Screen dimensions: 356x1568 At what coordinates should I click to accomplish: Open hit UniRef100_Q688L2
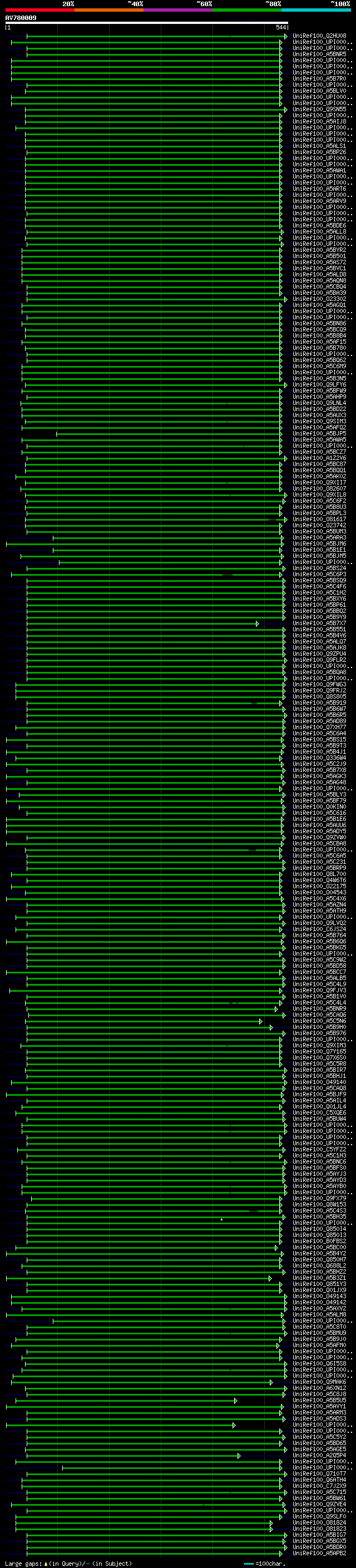click(319, 1266)
